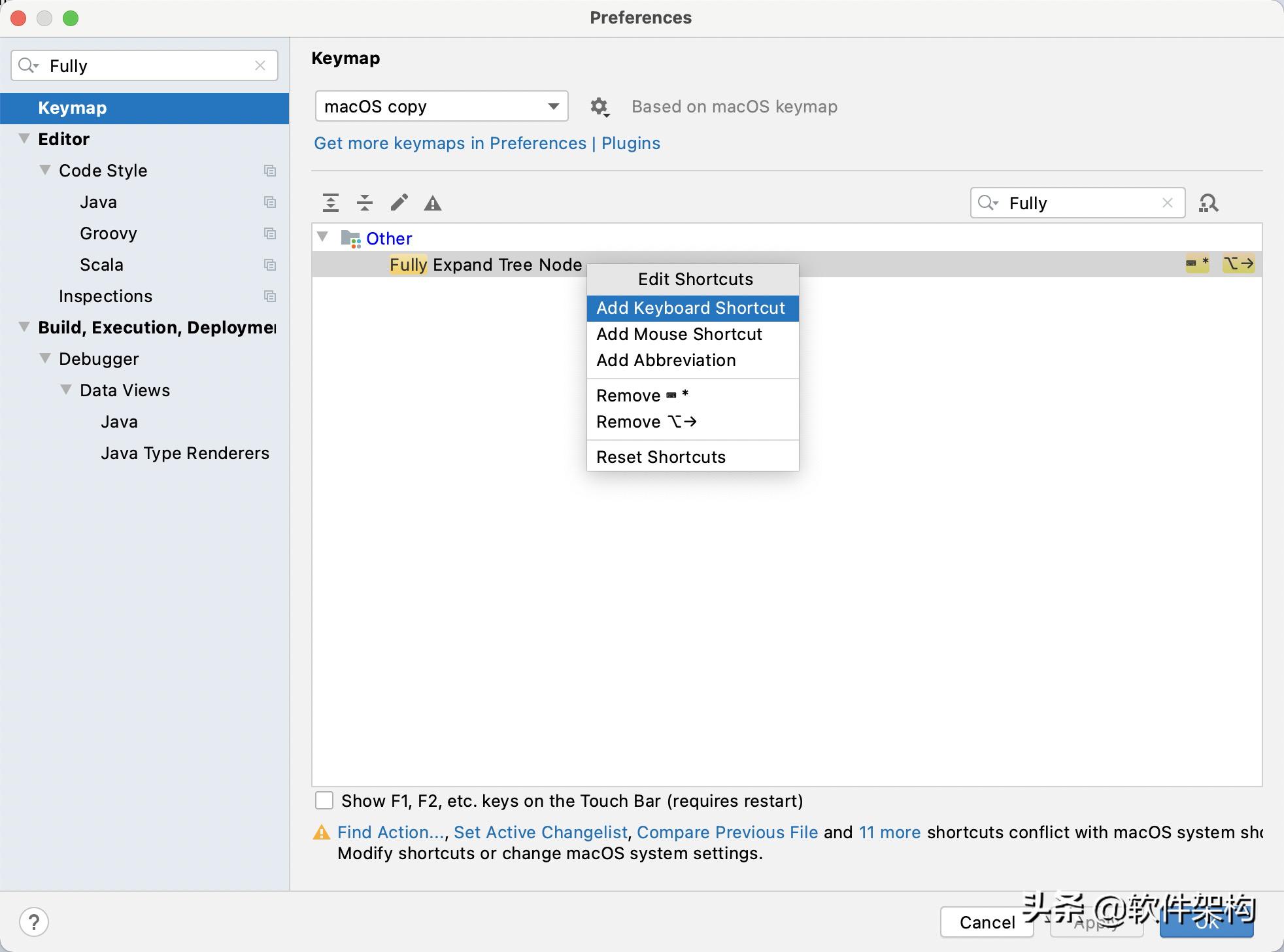Open Find Actions by Shortcut magnifier icon
The image size is (1284, 952).
[x=1208, y=203]
